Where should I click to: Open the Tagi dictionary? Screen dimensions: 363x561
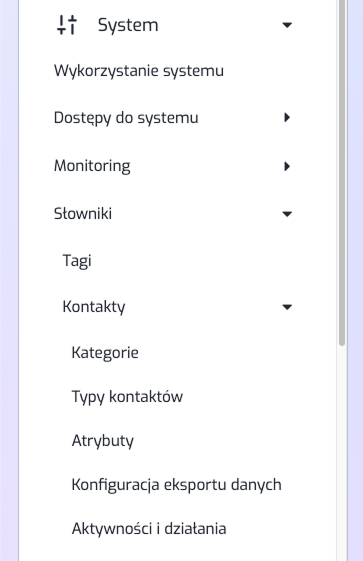[x=77, y=261]
